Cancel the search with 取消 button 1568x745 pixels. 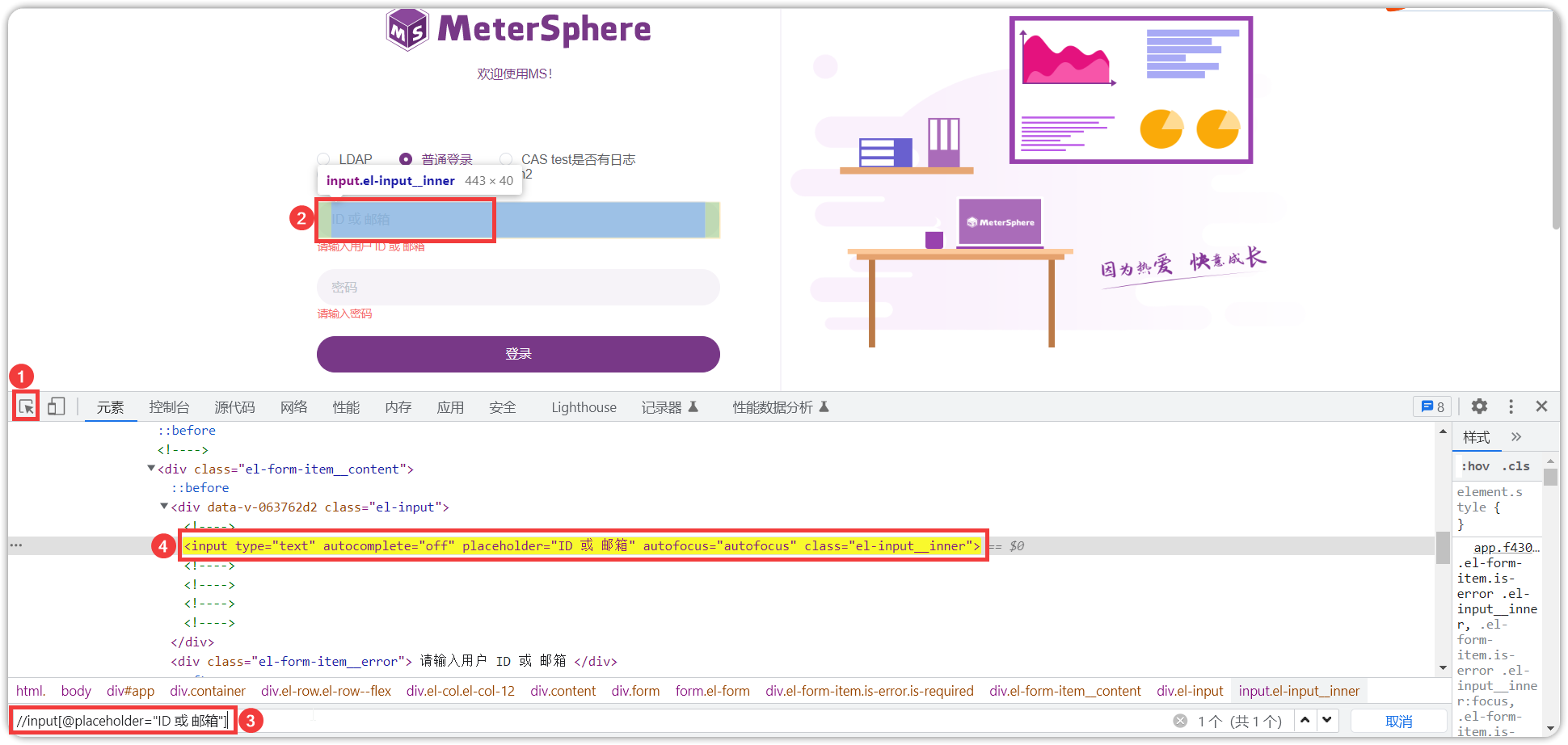pos(1399,721)
